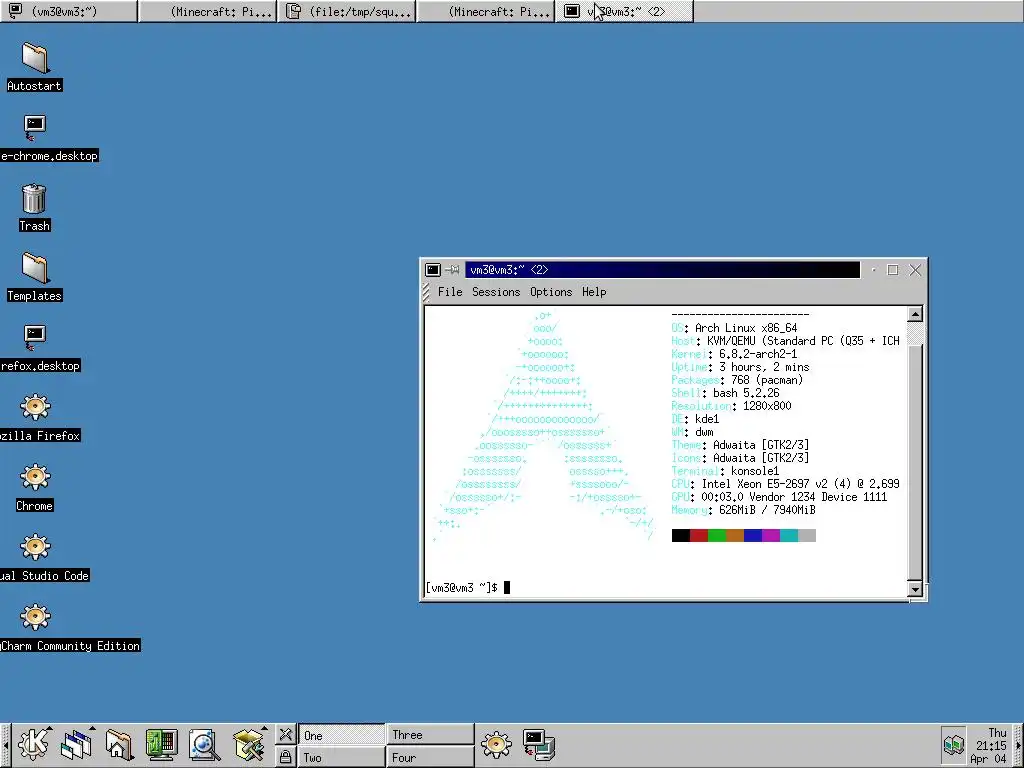Open the Trash icon on the desktop
The width and height of the screenshot is (1024, 768).
click(x=34, y=207)
